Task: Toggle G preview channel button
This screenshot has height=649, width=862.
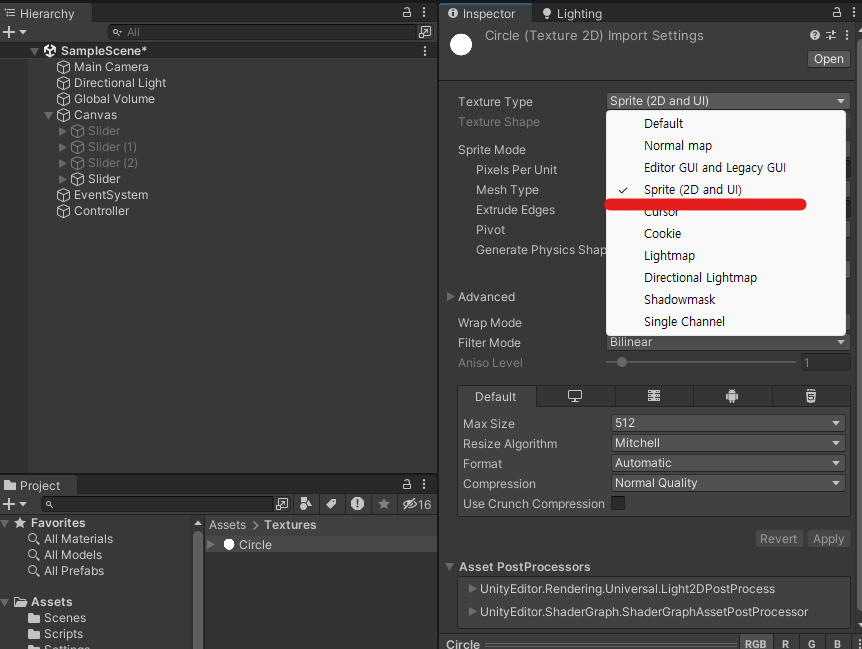Action: click(811, 644)
